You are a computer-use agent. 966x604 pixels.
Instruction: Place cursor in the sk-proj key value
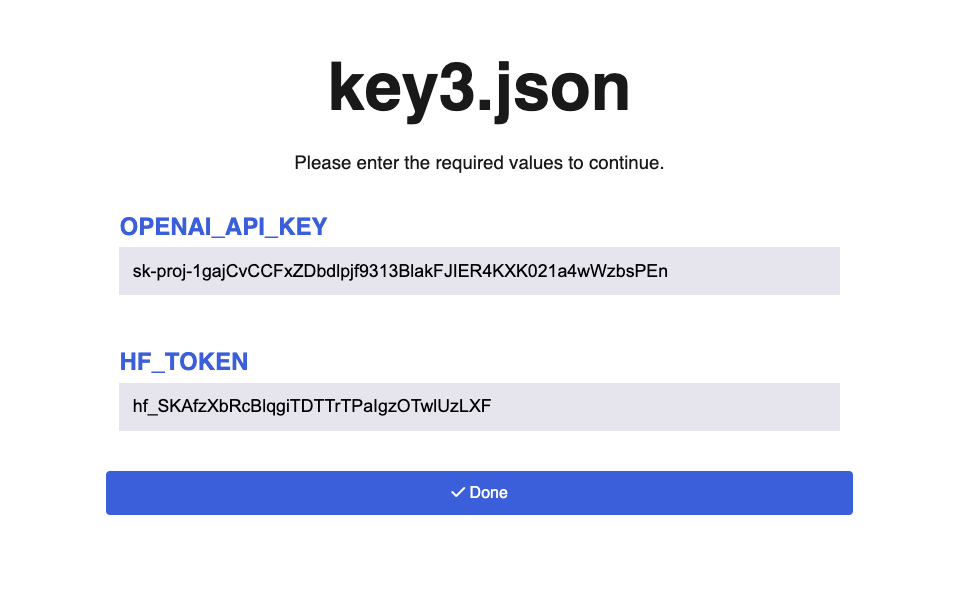coord(400,271)
